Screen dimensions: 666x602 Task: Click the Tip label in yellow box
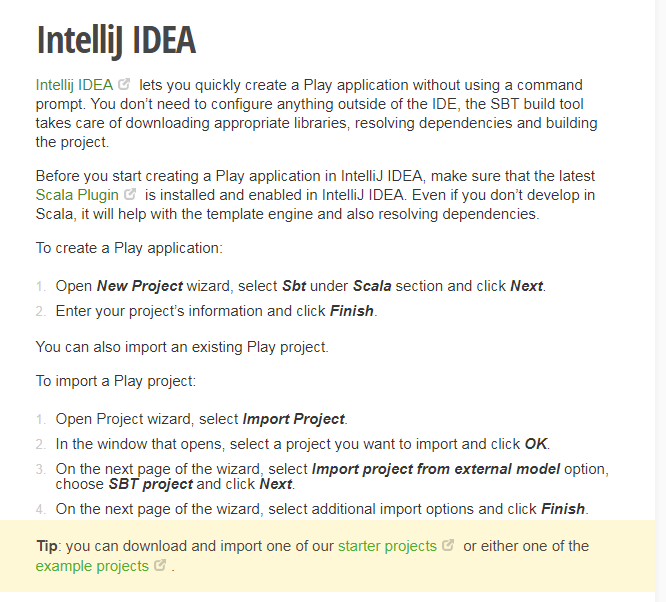pos(48,546)
